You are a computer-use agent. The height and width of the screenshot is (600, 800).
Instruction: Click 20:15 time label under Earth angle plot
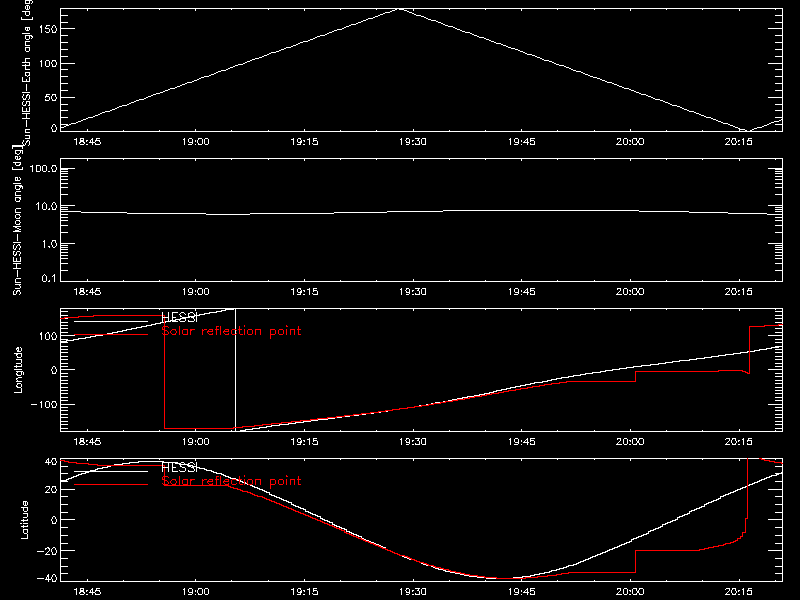[738, 142]
